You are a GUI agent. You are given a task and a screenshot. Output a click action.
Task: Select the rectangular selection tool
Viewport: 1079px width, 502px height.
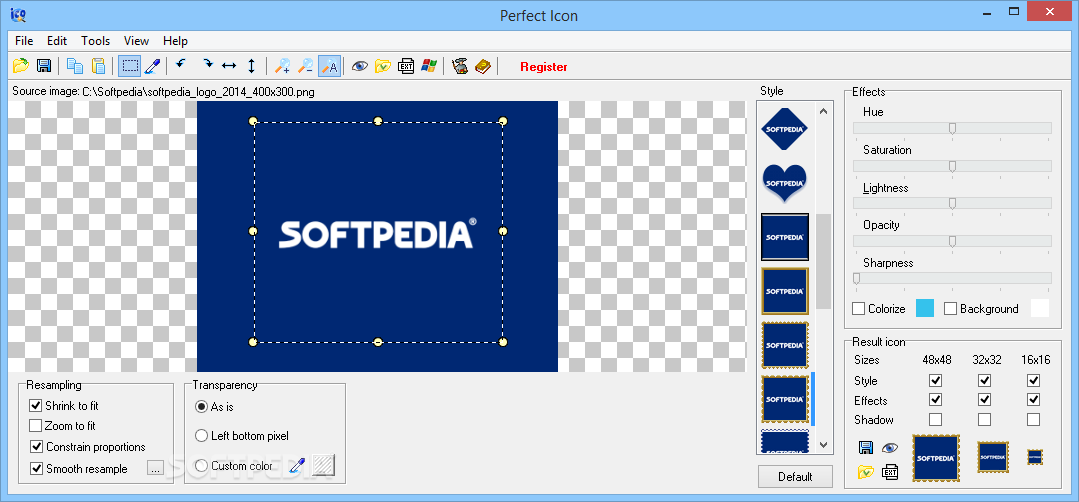coord(129,66)
